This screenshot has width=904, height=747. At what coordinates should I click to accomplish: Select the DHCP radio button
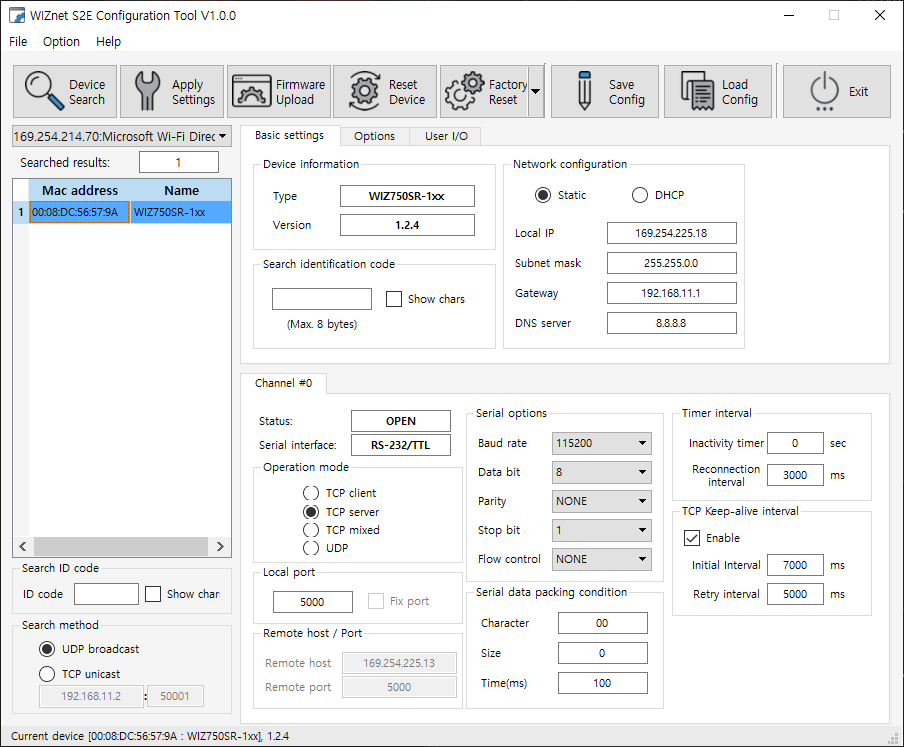tap(639, 195)
